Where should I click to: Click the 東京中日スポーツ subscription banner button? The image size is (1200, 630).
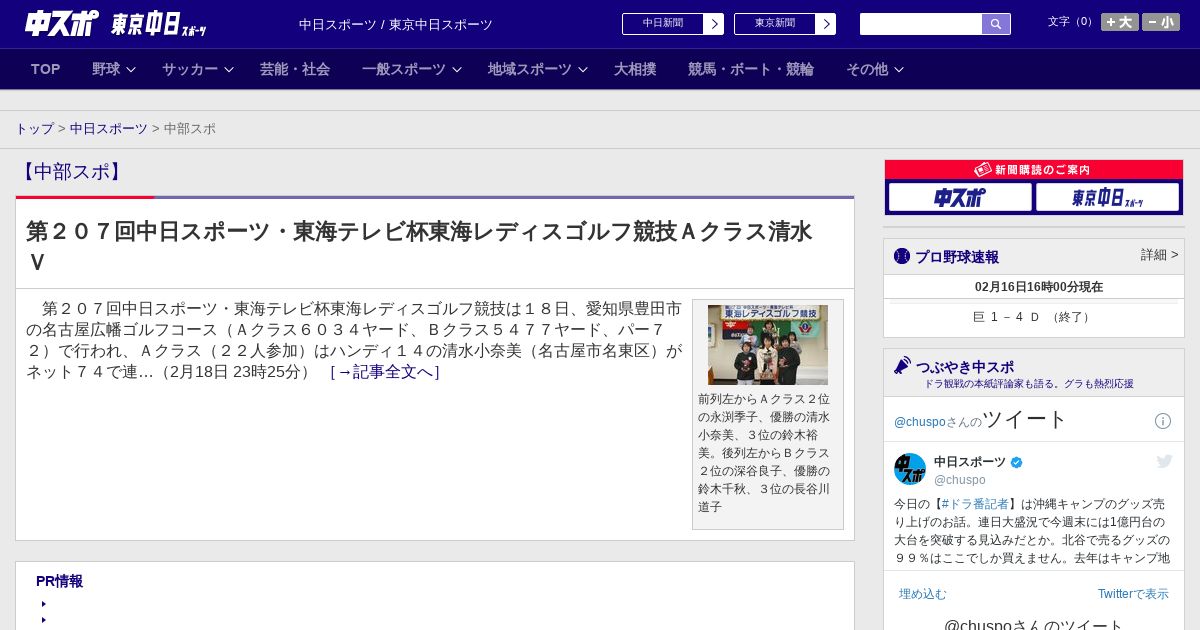[x=1107, y=197]
